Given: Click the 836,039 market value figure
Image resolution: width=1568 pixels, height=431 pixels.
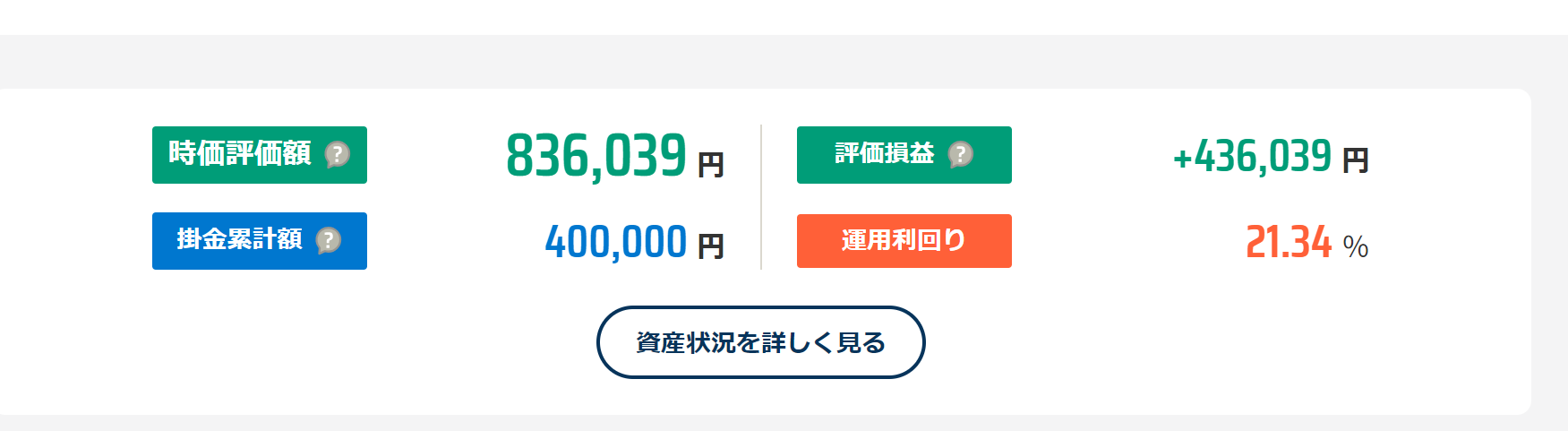Looking at the screenshot, I should pyautogui.click(x=596, y=156).
